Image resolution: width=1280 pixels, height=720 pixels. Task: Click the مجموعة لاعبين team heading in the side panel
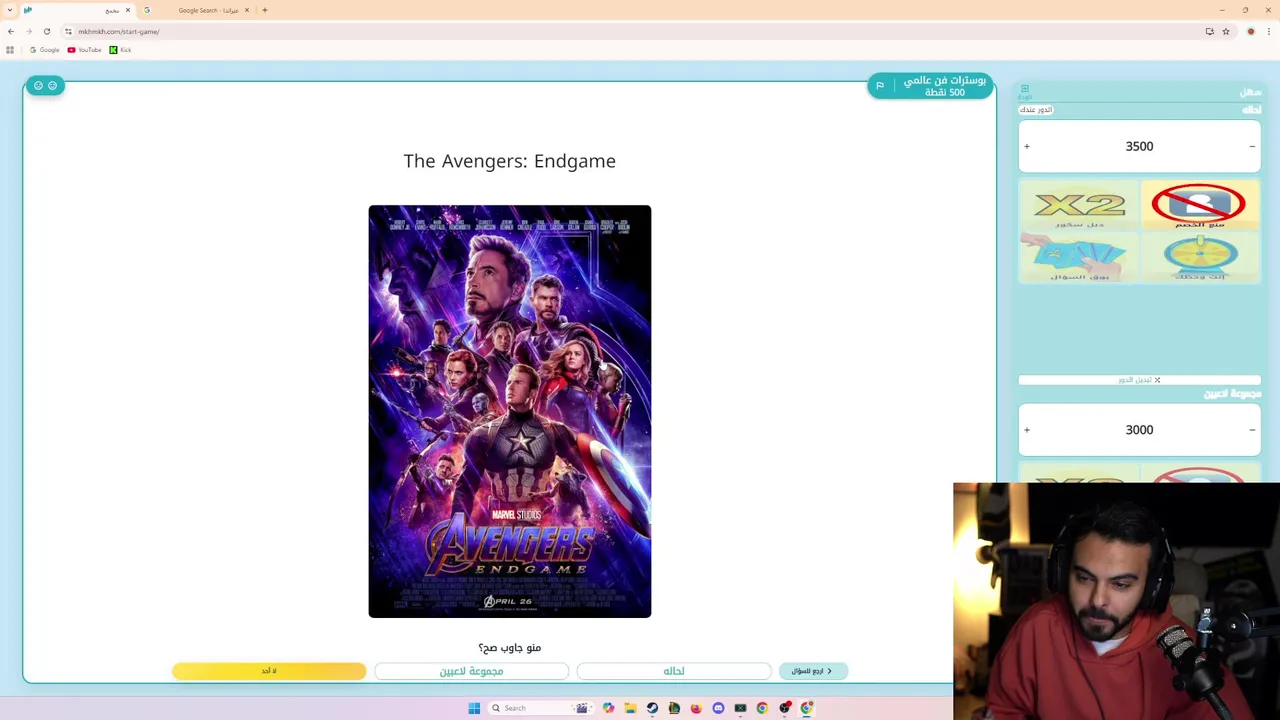1232,394
